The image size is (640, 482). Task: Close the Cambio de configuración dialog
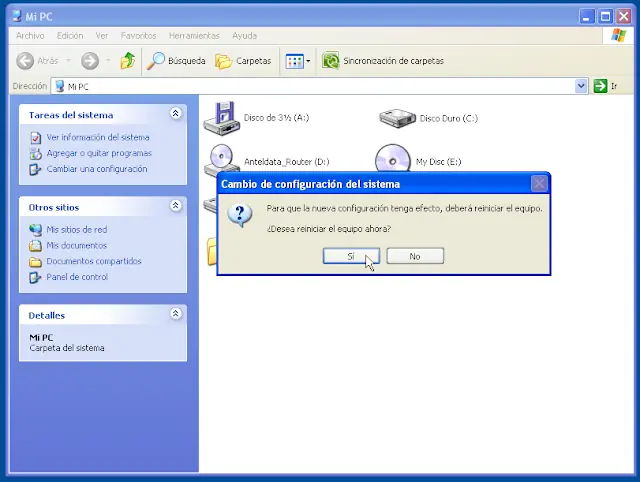click(539, 184)
